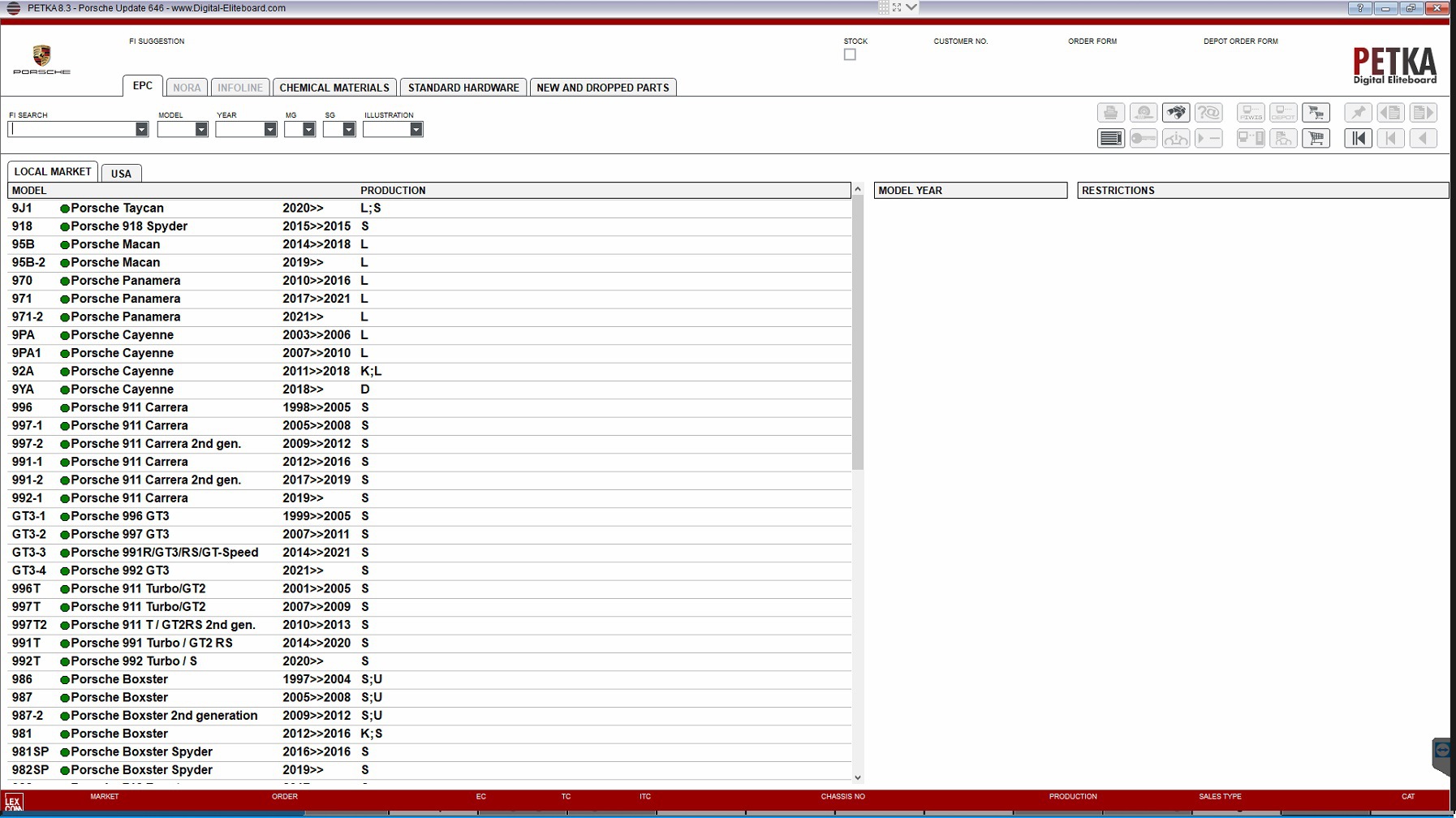Open the ILLUSTRATION dropdown
This screenshot has height=818, width=1456.
(416, 129)
